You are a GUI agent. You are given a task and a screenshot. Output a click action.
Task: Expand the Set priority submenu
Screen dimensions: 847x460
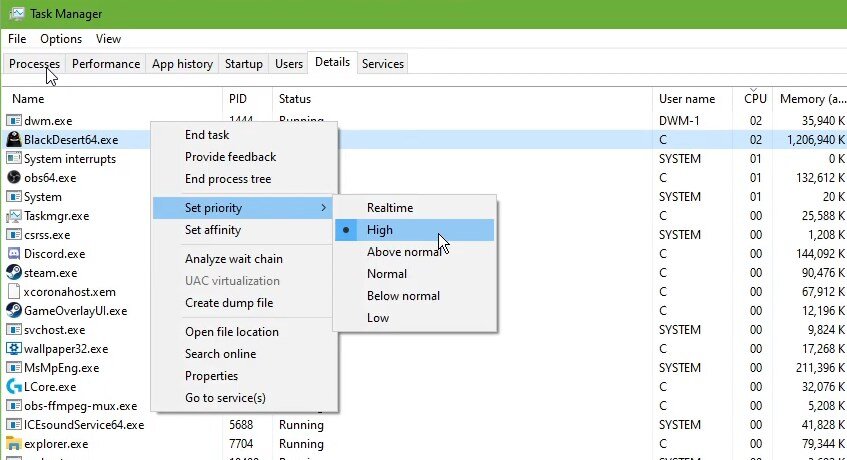(244, 208)
